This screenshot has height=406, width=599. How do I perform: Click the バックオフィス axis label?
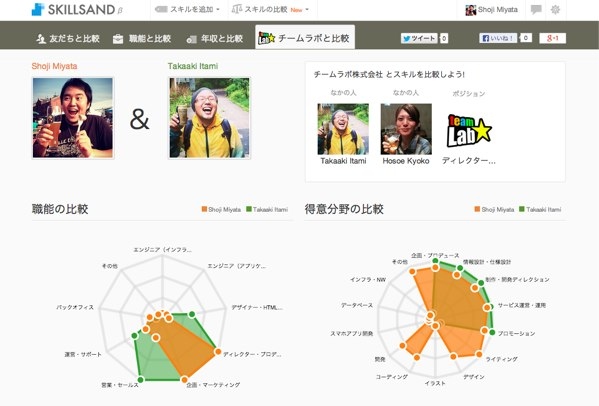coord(75,307)
